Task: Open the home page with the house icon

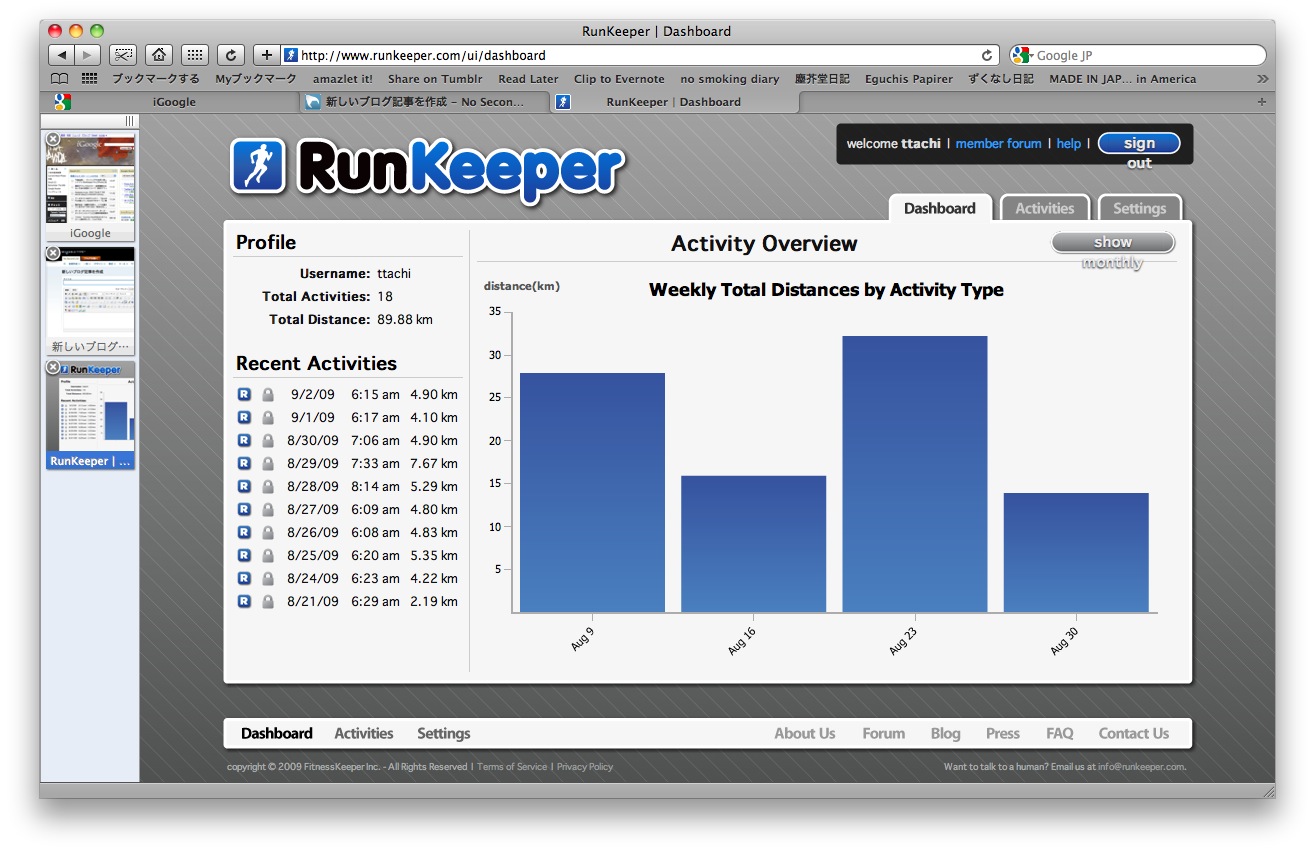Action: (x=159, y=55)
